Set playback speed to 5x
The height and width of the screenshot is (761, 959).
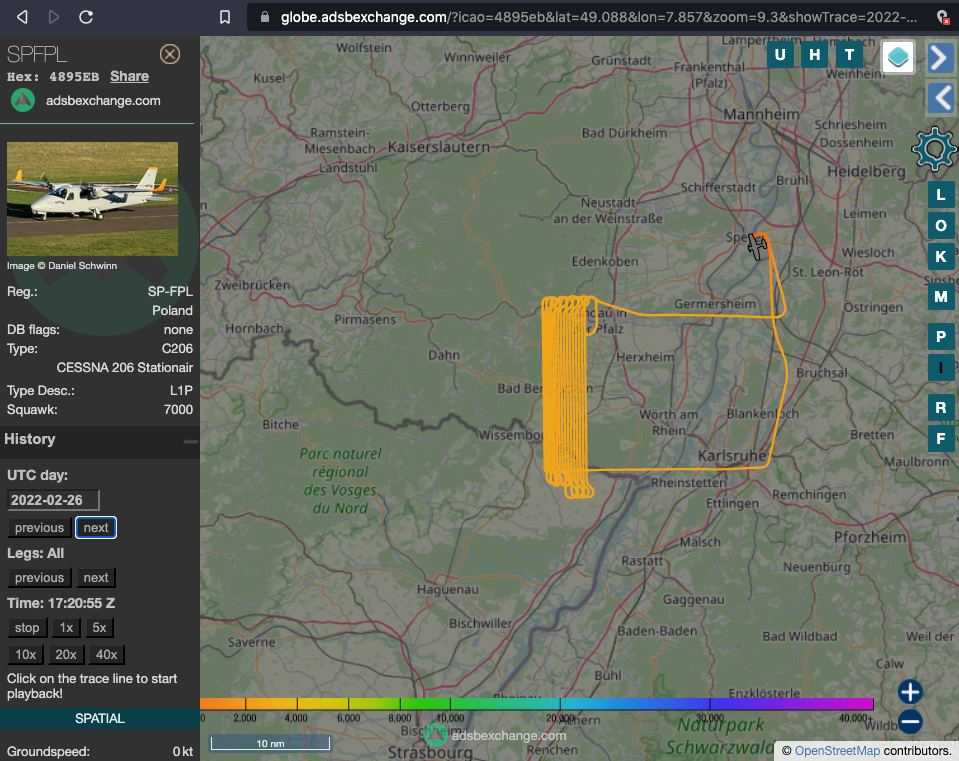[x=99, y=628]
